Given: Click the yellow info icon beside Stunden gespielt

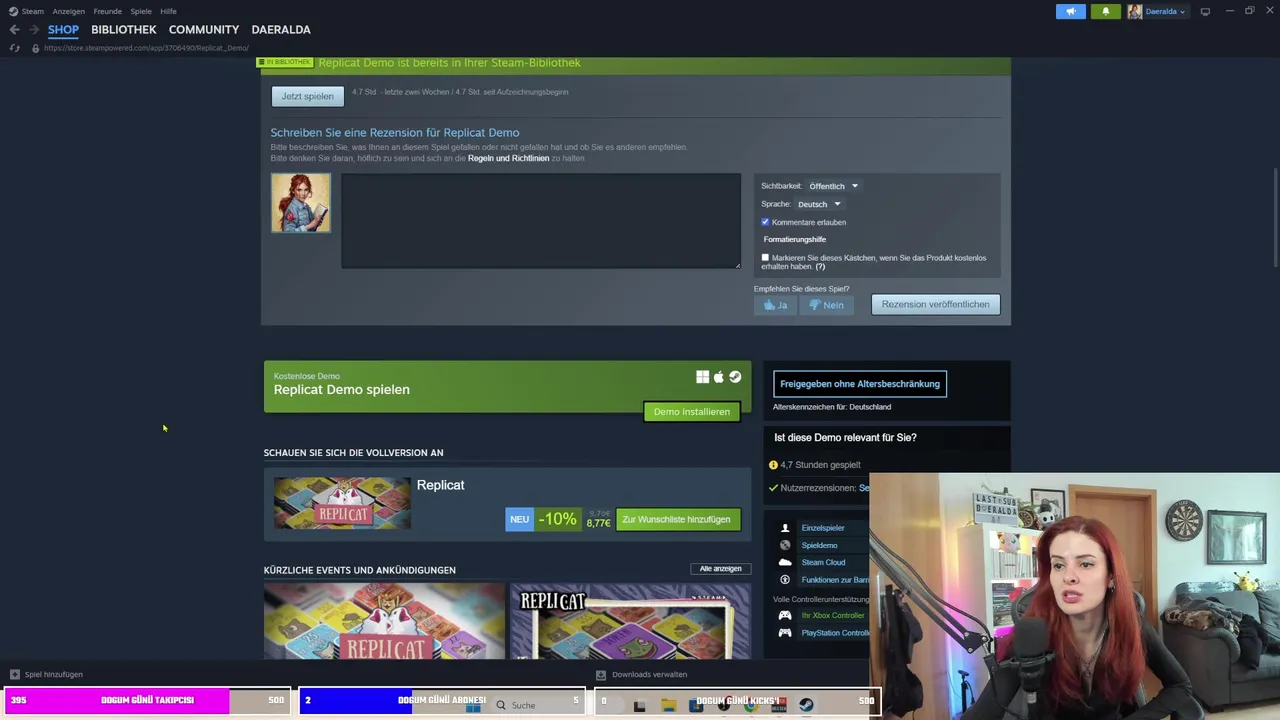Looking at the screenshot, I should coord(773,465).
